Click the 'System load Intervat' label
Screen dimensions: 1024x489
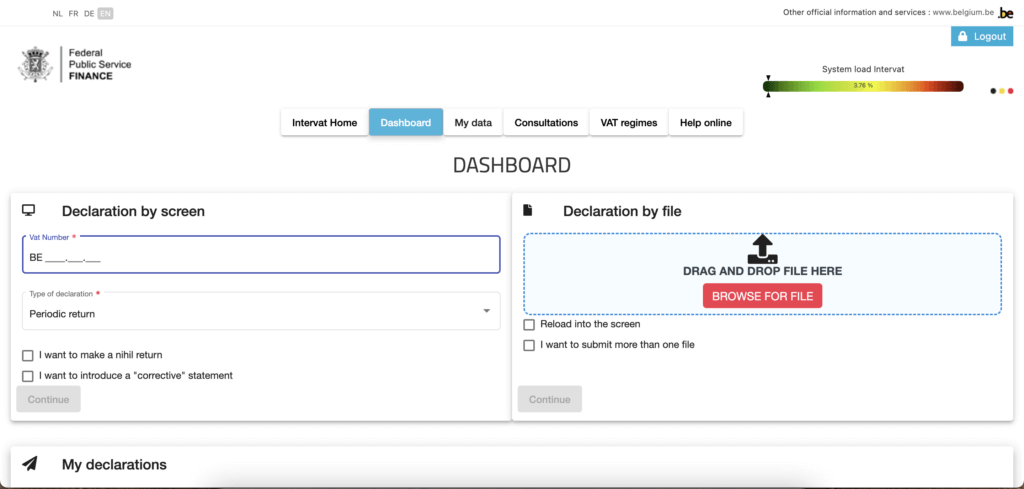coord(863,69)
